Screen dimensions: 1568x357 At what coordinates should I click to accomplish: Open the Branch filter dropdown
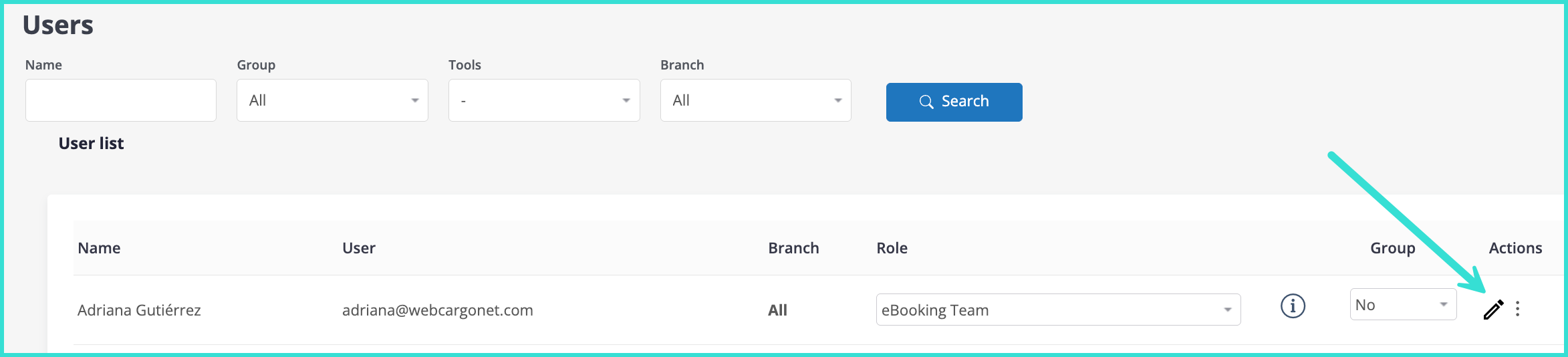pos(755,100)
